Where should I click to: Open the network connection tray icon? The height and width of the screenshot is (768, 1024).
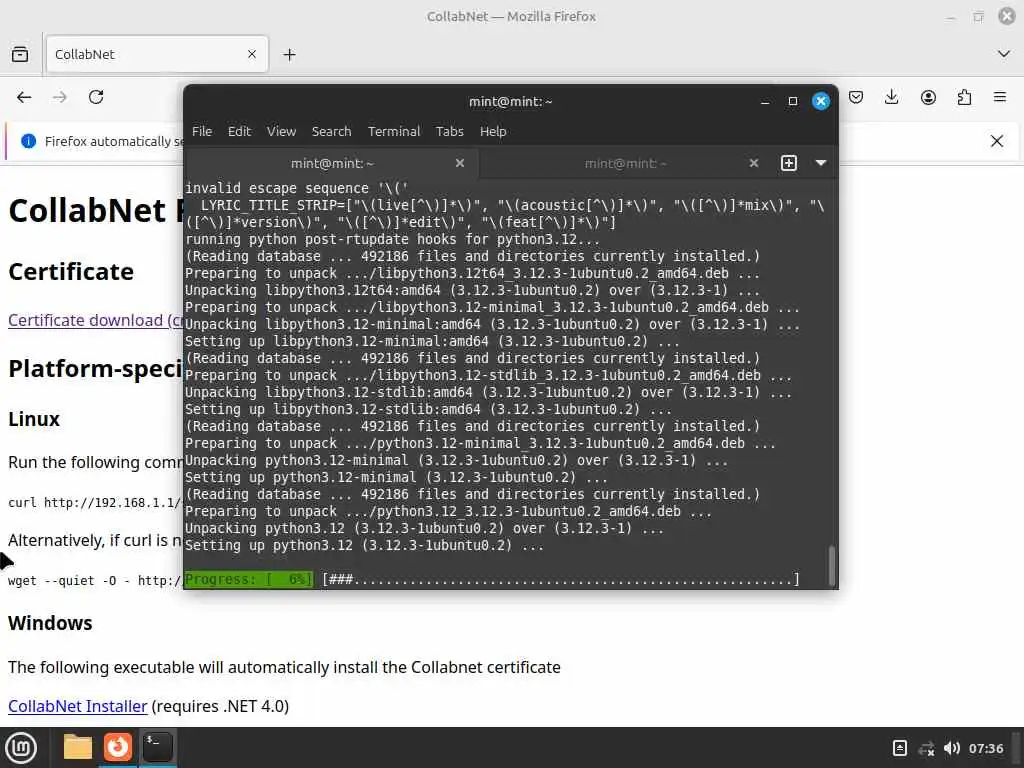point(926,748)
